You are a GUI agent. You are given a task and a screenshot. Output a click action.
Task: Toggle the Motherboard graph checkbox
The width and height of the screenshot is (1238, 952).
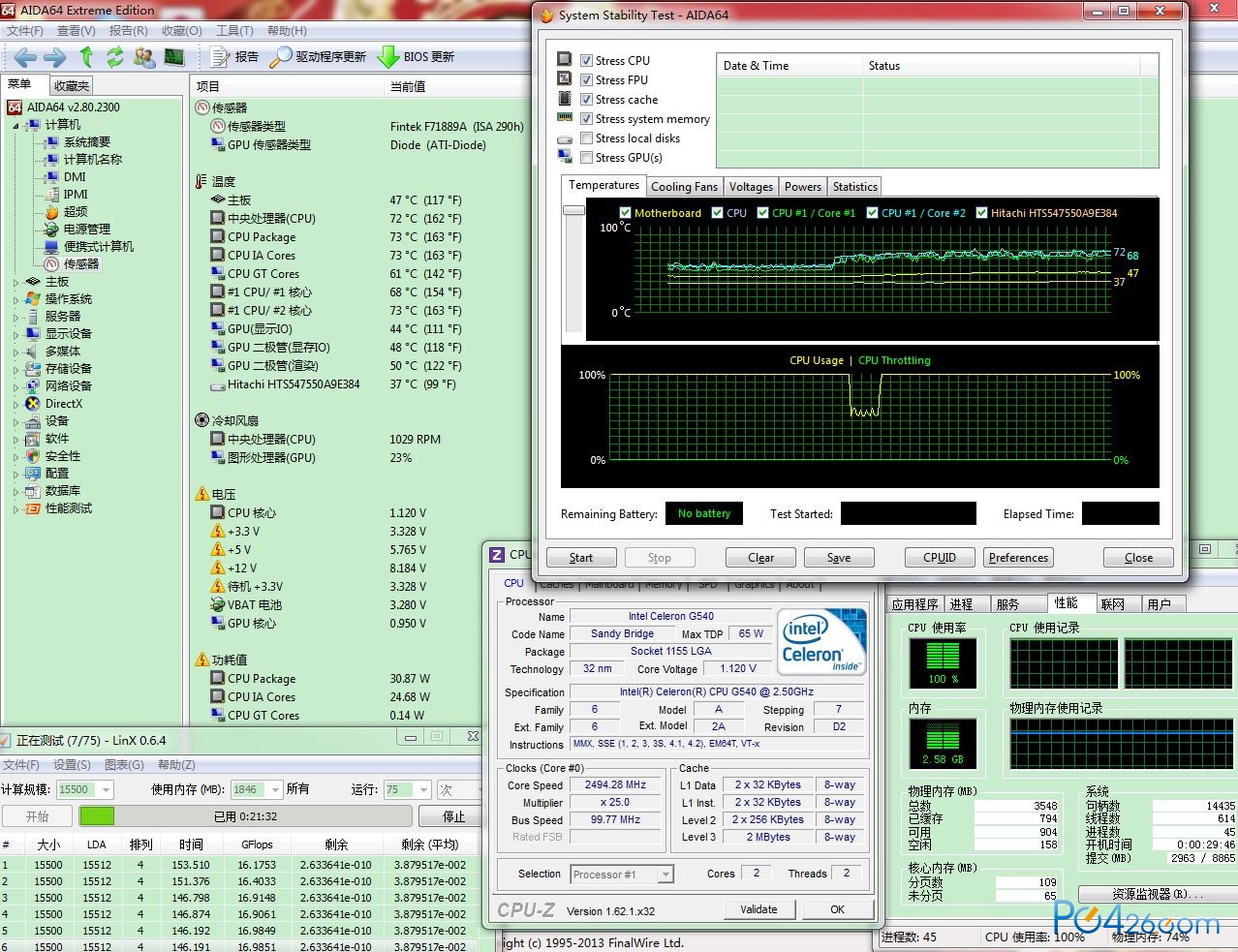625,213
